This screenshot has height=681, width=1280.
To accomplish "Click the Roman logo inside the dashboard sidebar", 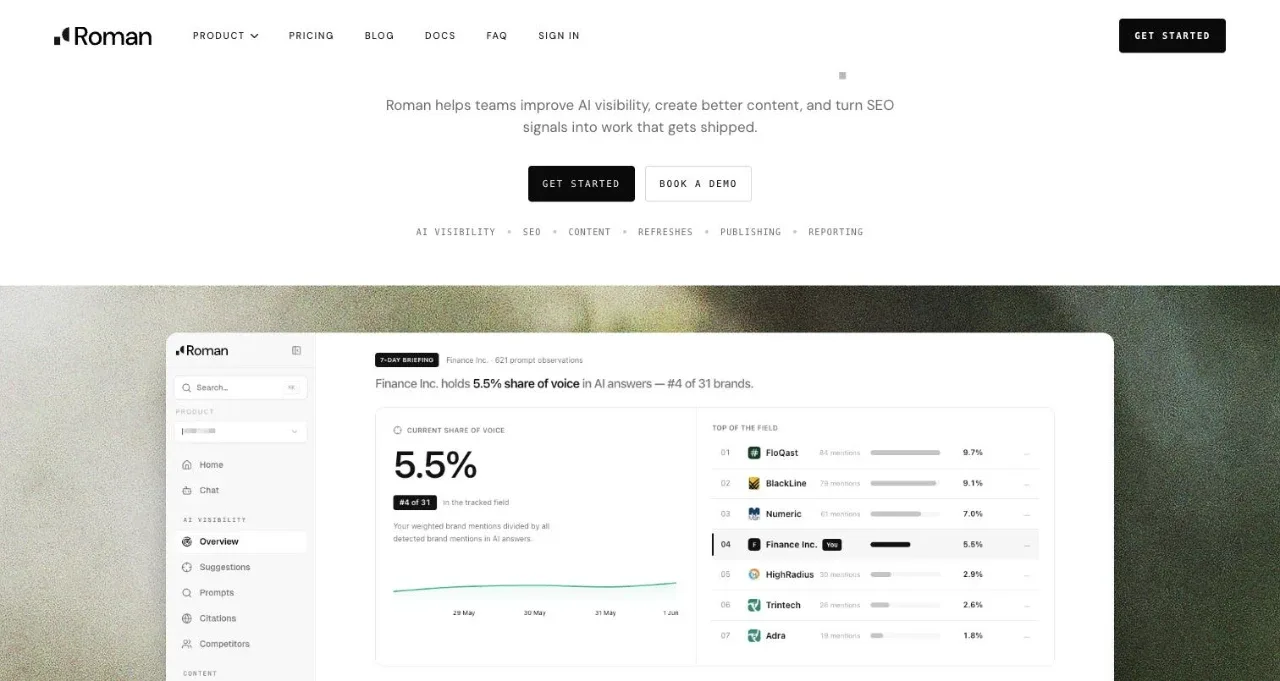I will [x=202, y=351].
